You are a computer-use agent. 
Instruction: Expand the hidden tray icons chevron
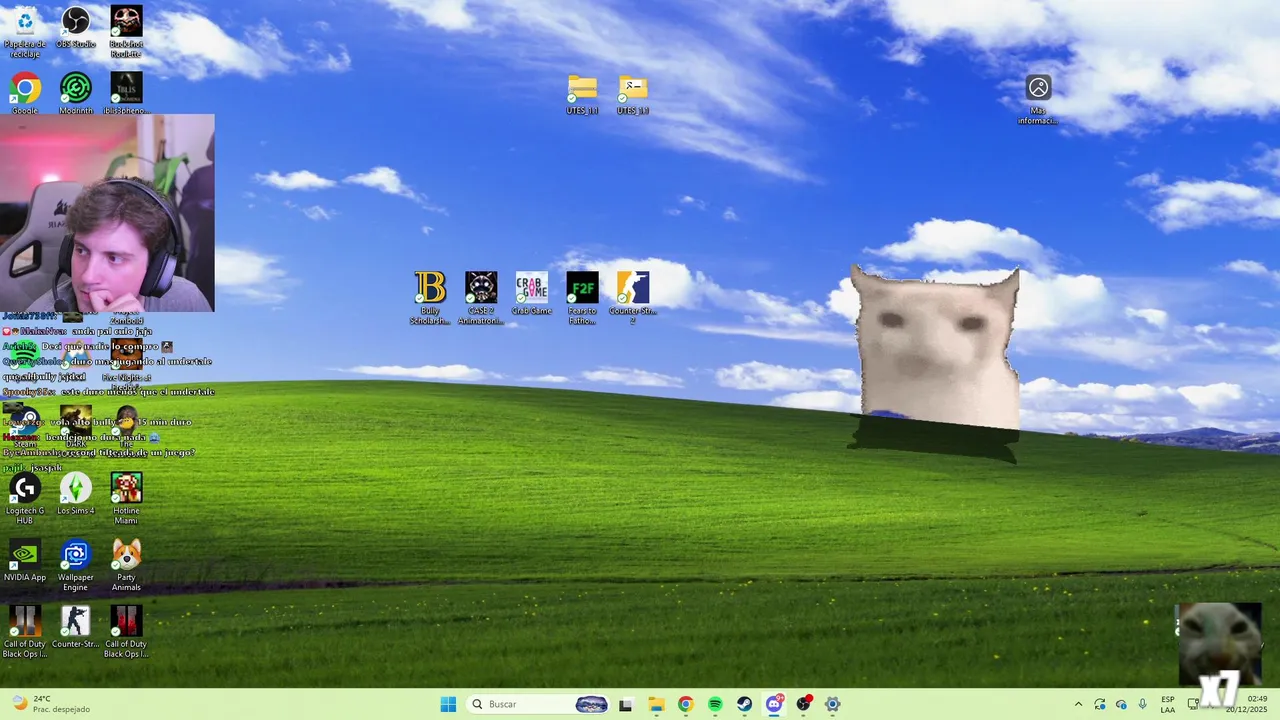coord(1078,704)
